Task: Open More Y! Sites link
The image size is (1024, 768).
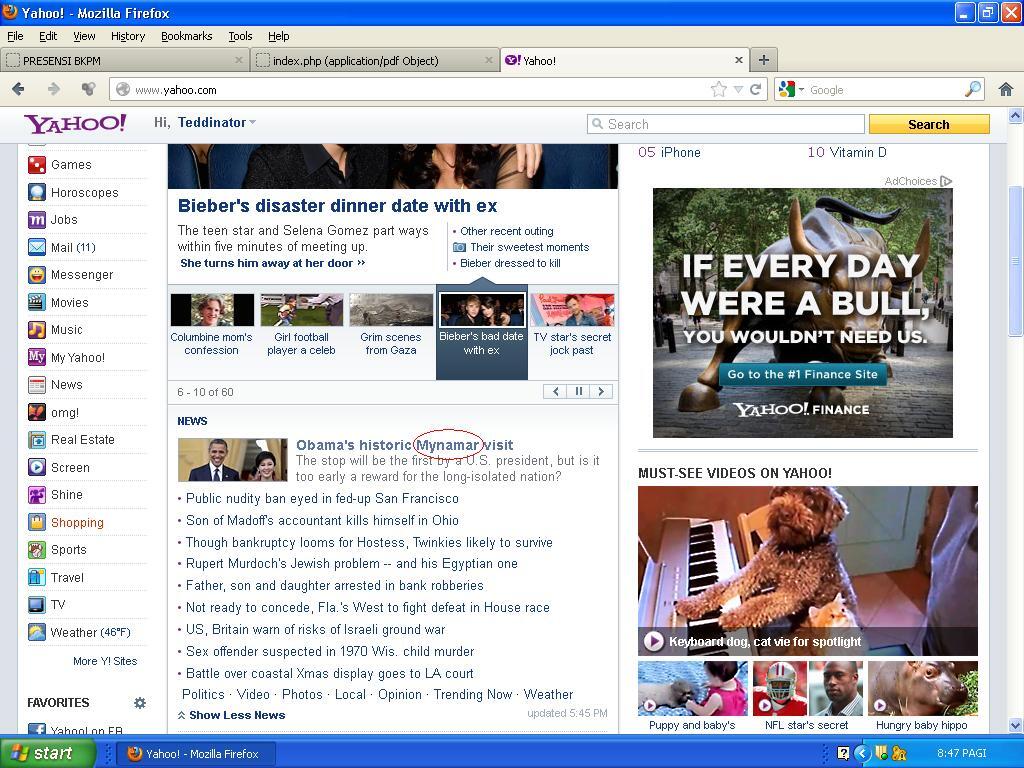Action: pos(105,661)
